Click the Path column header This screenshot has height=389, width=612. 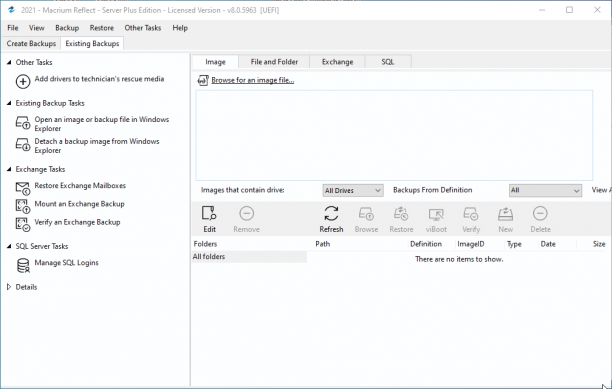click(323, 244)
